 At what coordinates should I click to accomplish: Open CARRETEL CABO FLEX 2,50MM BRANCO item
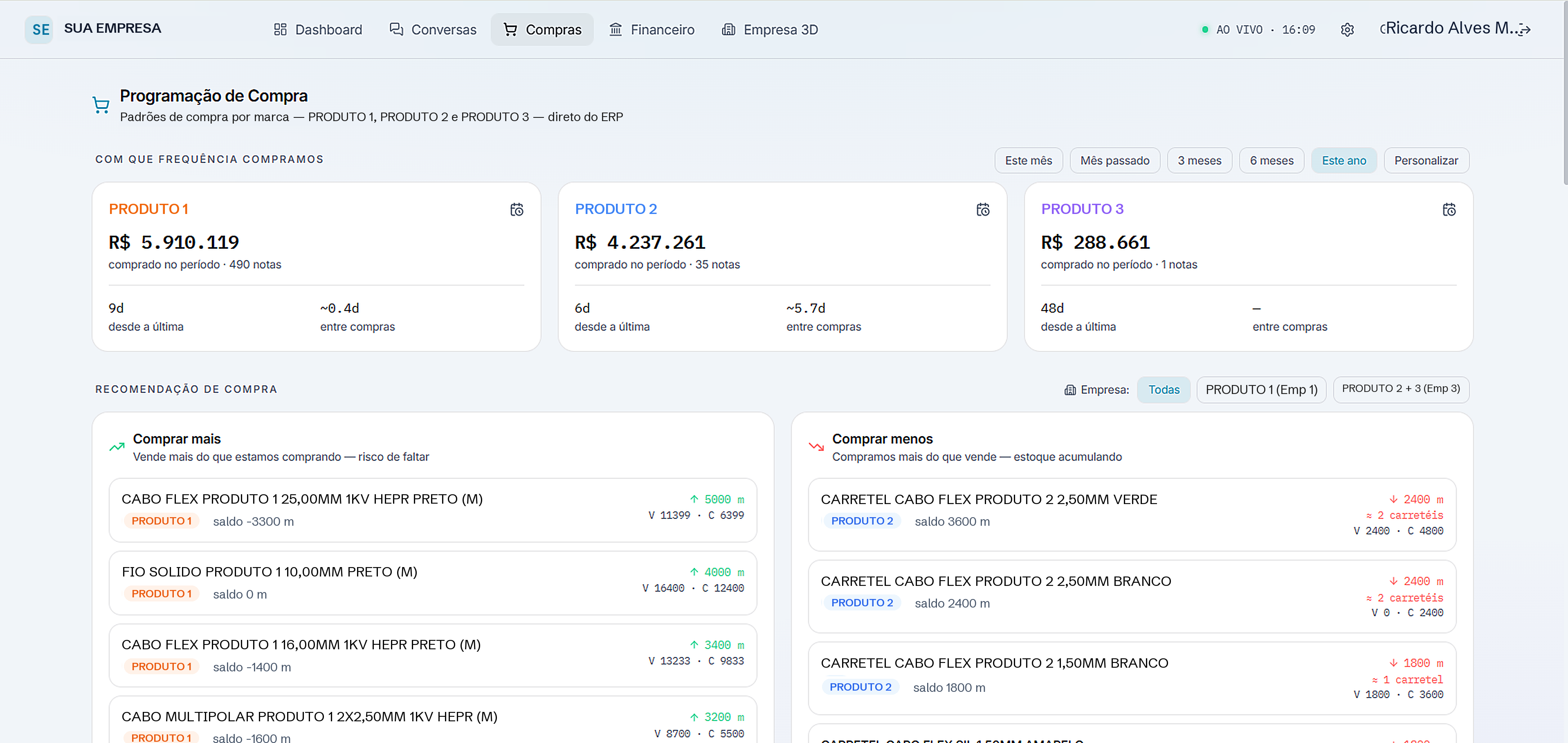[x=1132, y=596]
